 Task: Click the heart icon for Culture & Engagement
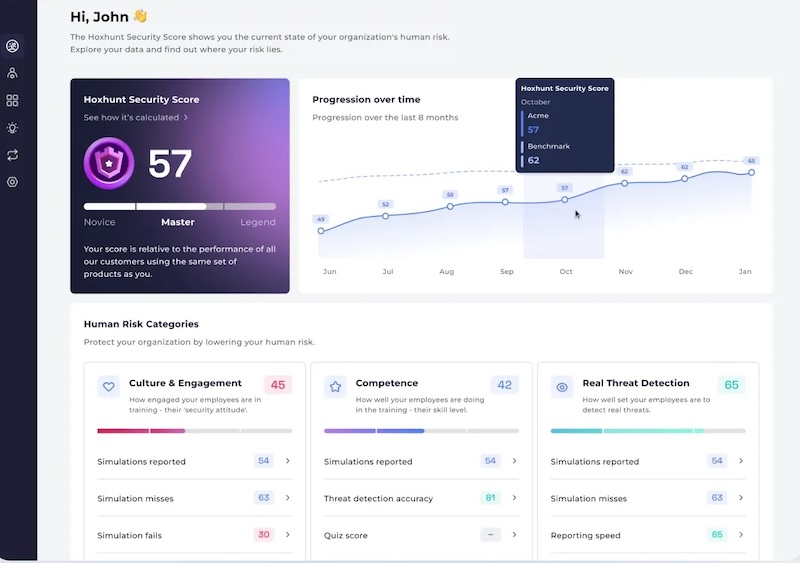pyautogui.click(x=109, y=386)
